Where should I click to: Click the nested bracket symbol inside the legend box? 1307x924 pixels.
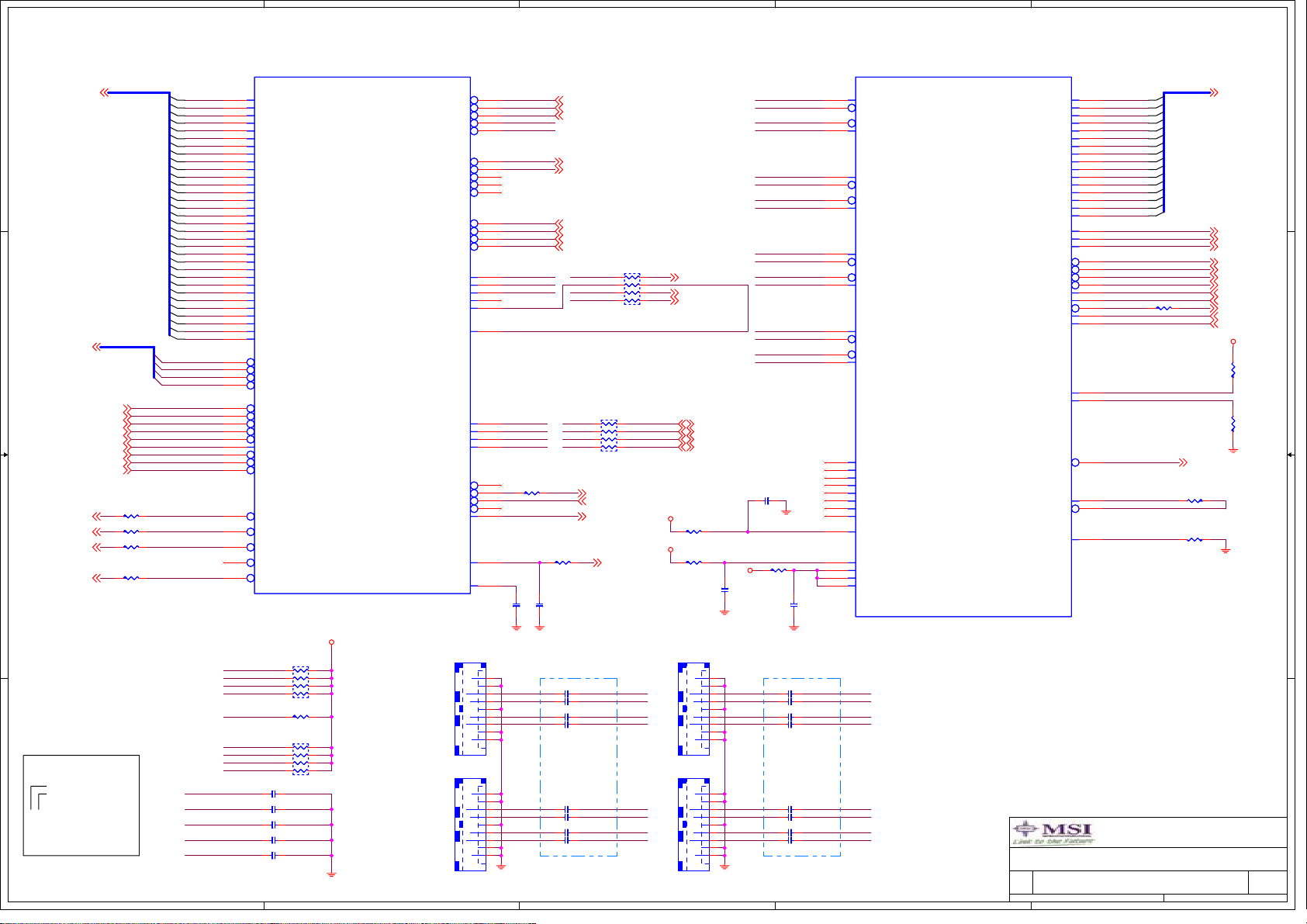tap(38, 798)
